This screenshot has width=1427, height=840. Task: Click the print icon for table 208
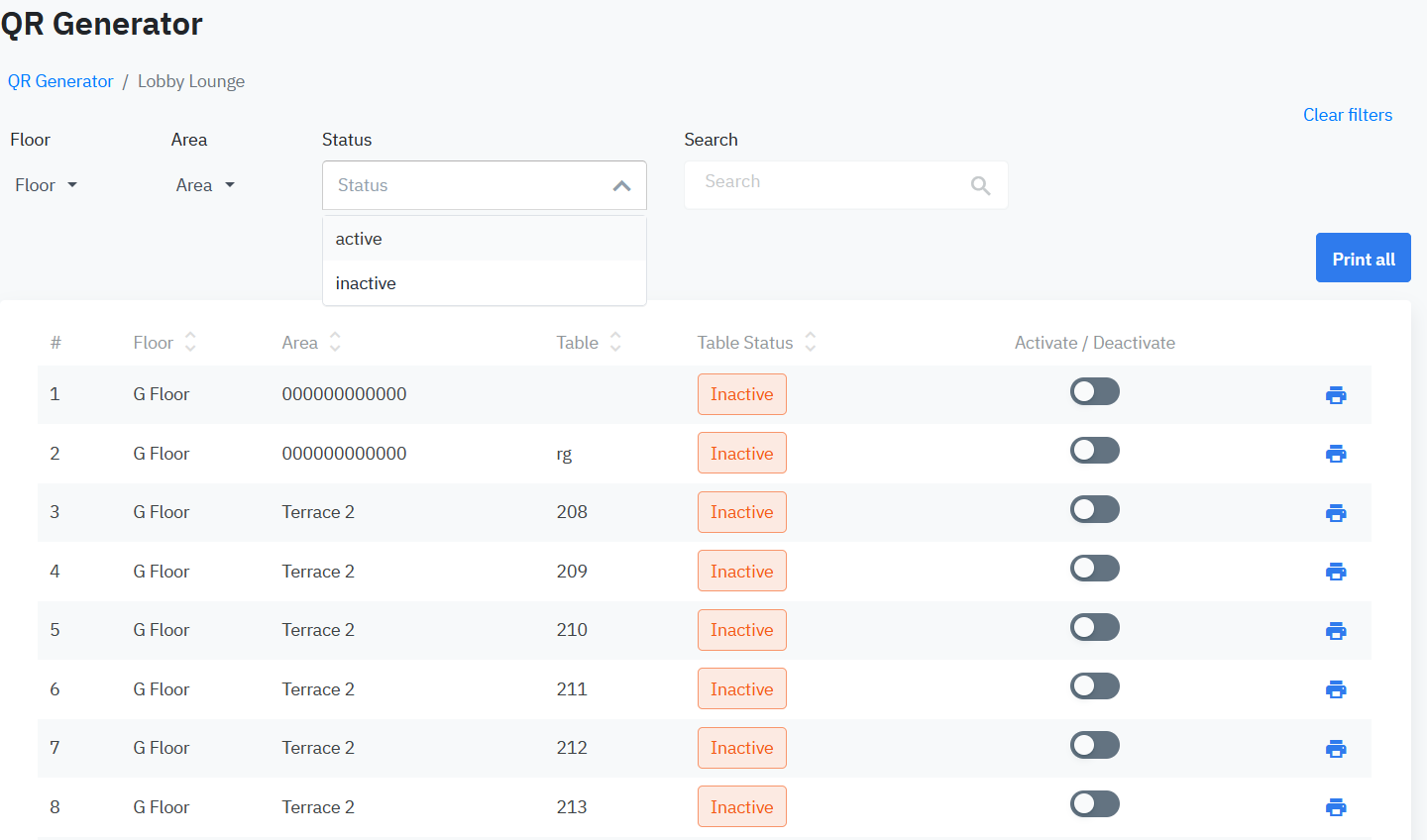(1336, 513)
